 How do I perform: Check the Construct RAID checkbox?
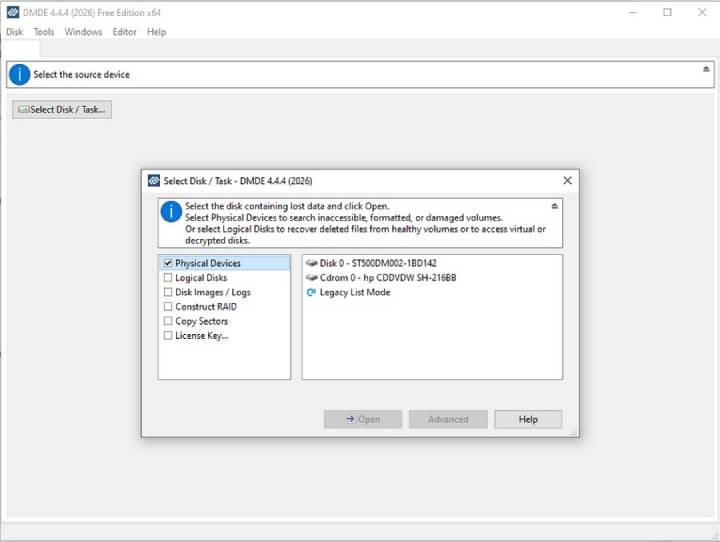click(x=168, y=306)
